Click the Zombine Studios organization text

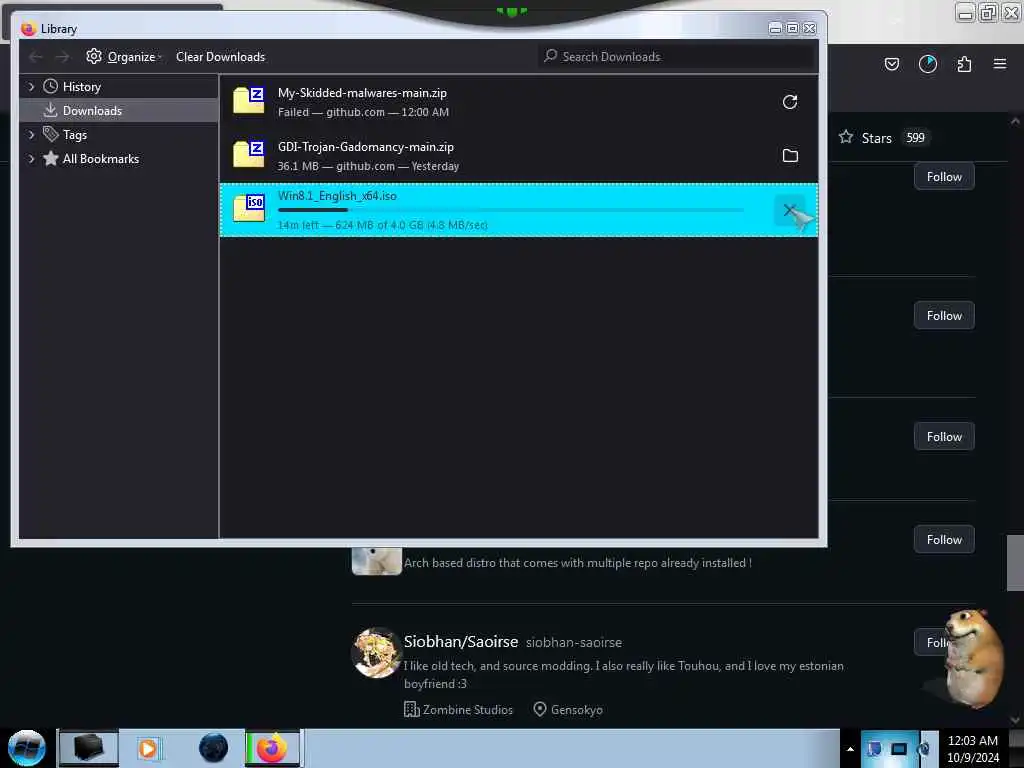pyautogui.click(x=468, y=710)
